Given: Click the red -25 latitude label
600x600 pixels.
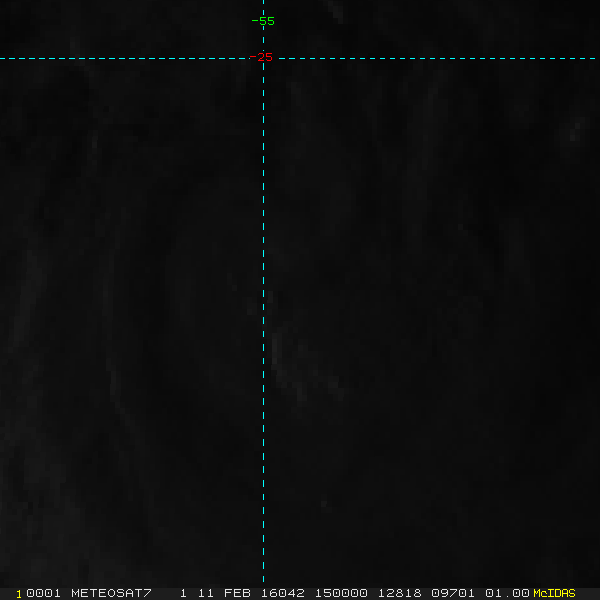Looking at the screenshot, I should click(x=261, y=57).
